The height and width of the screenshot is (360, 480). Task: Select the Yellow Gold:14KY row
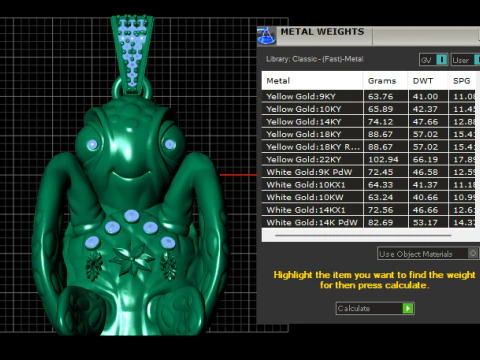[x=368, y=122]
